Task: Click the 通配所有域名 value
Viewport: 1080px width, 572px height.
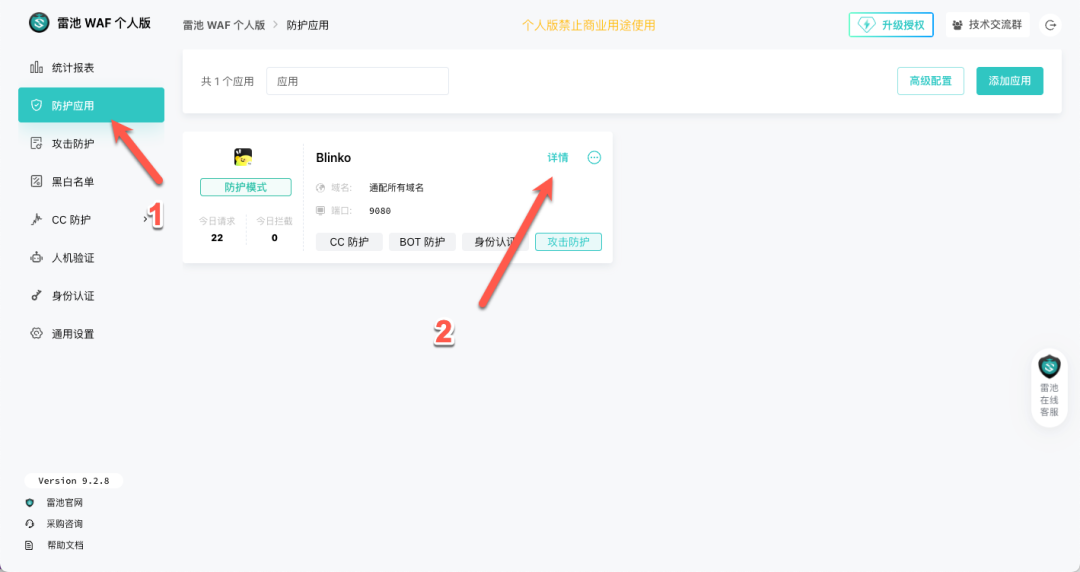Action: [396, 187]
